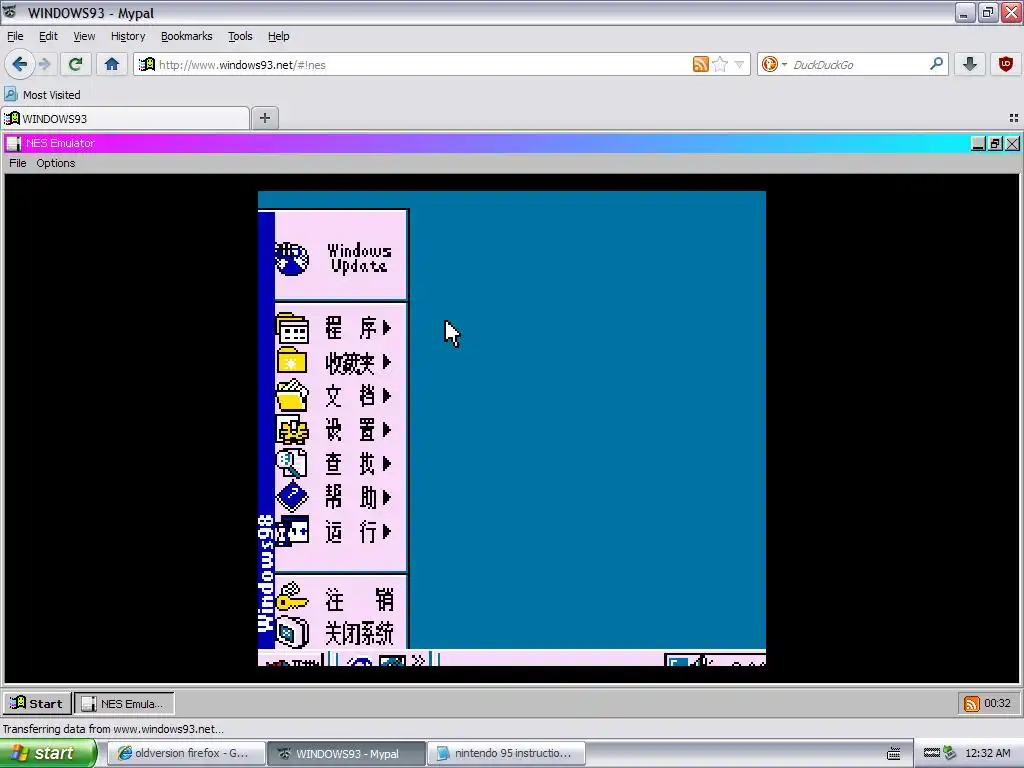Expand the 查找 submenu arrow
The image size is (1024, 768).
[x=387, y=464]
